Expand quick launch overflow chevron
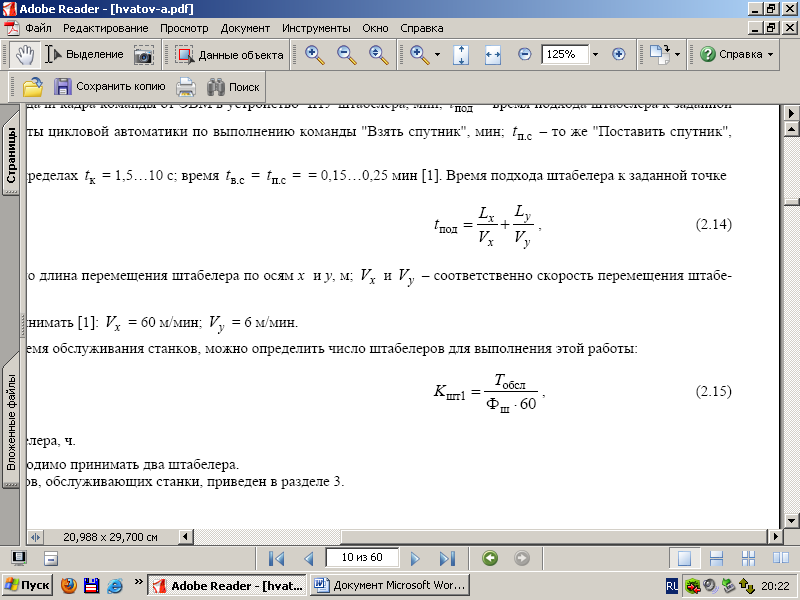 138,582
